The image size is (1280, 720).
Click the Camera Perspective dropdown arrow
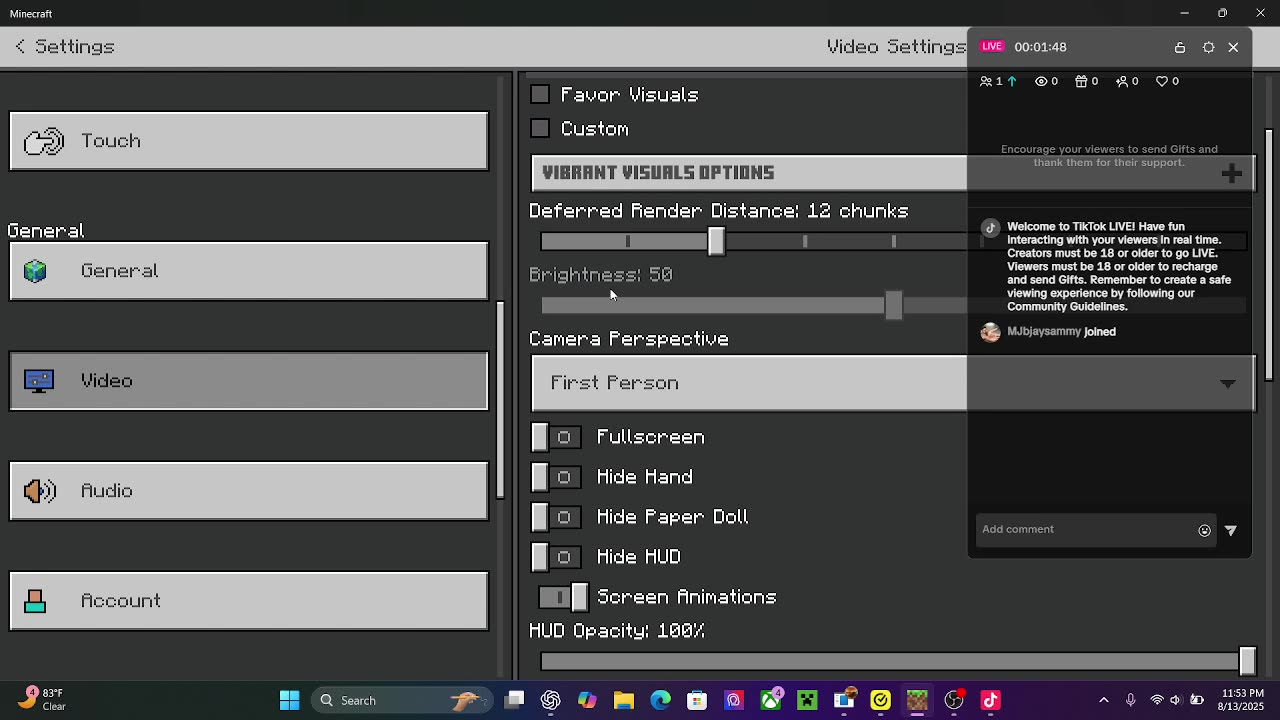(1227, 384)
